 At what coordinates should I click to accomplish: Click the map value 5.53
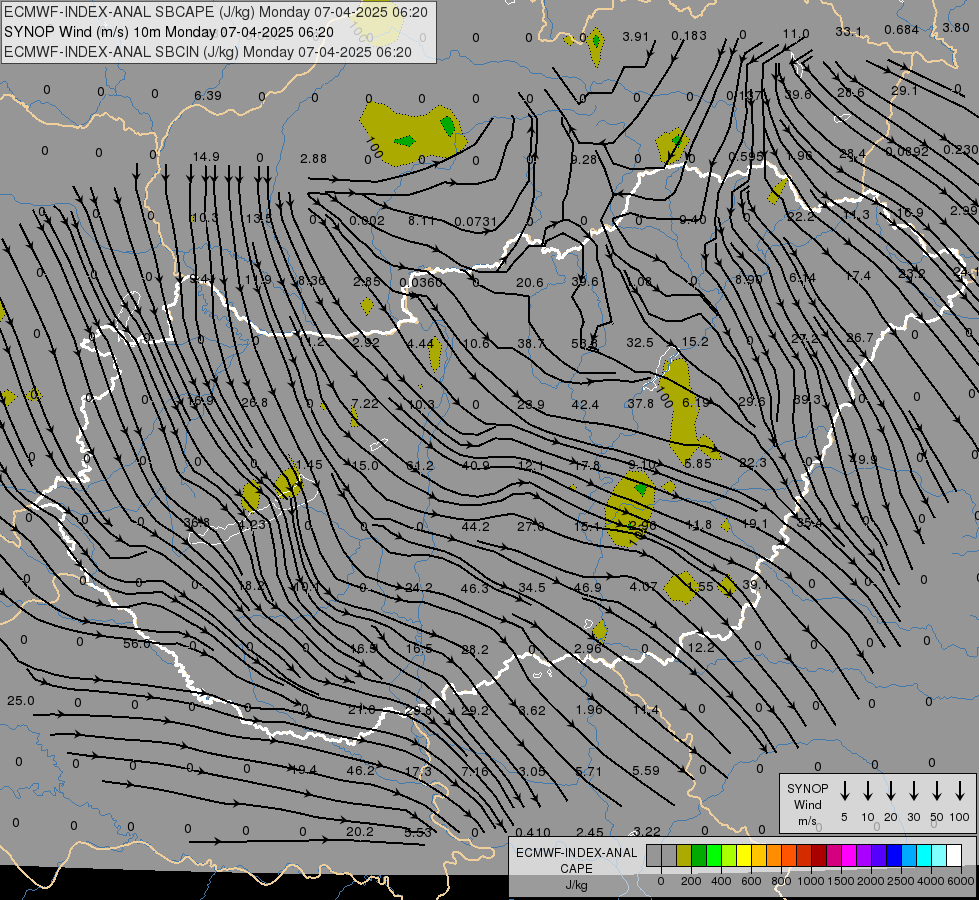click(x=418, y=832)
